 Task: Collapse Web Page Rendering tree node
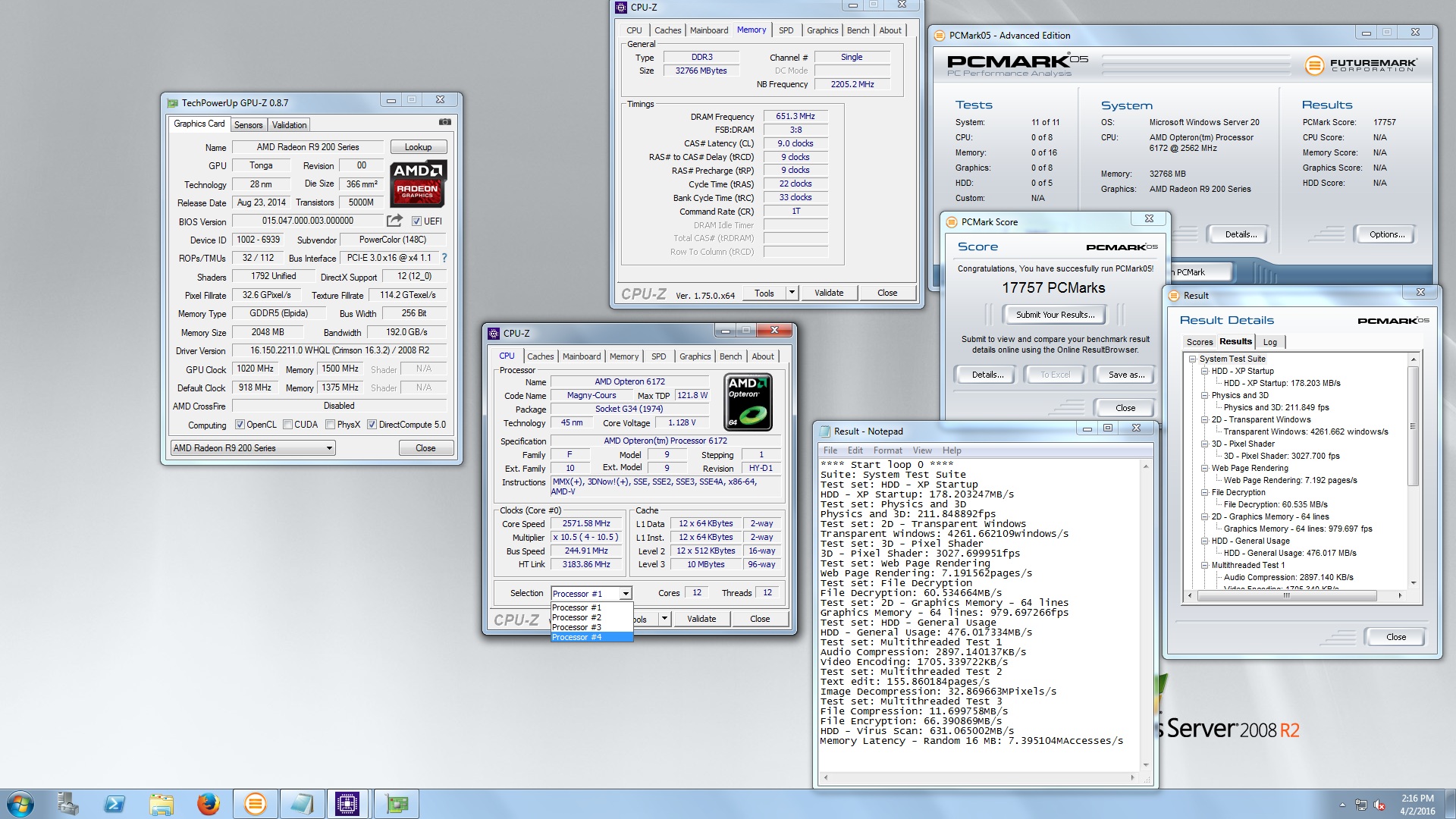point(1204,468)
